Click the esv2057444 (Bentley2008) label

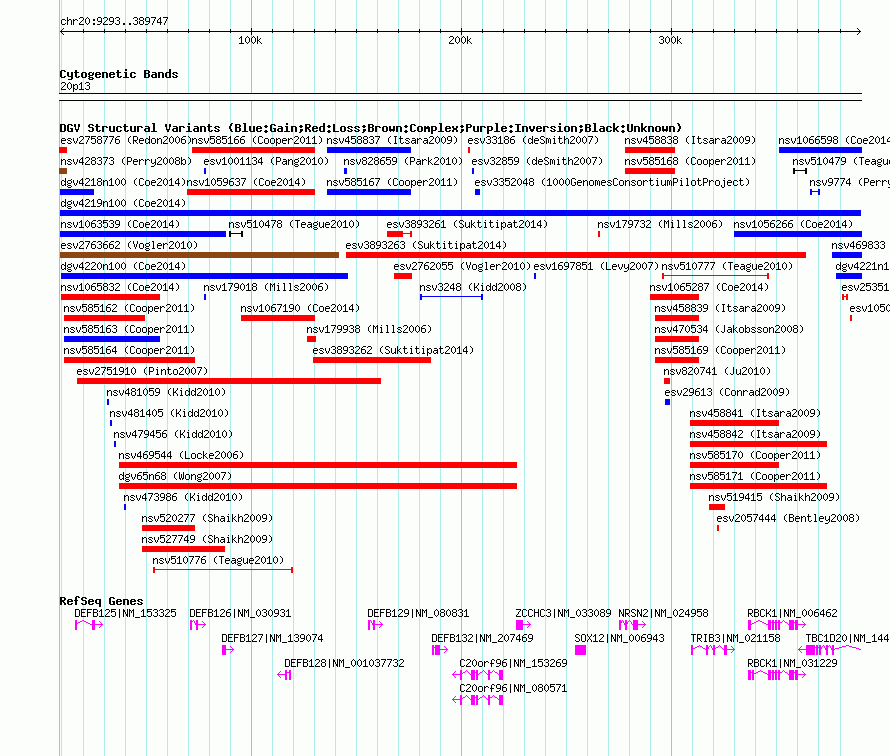(788, 518)
